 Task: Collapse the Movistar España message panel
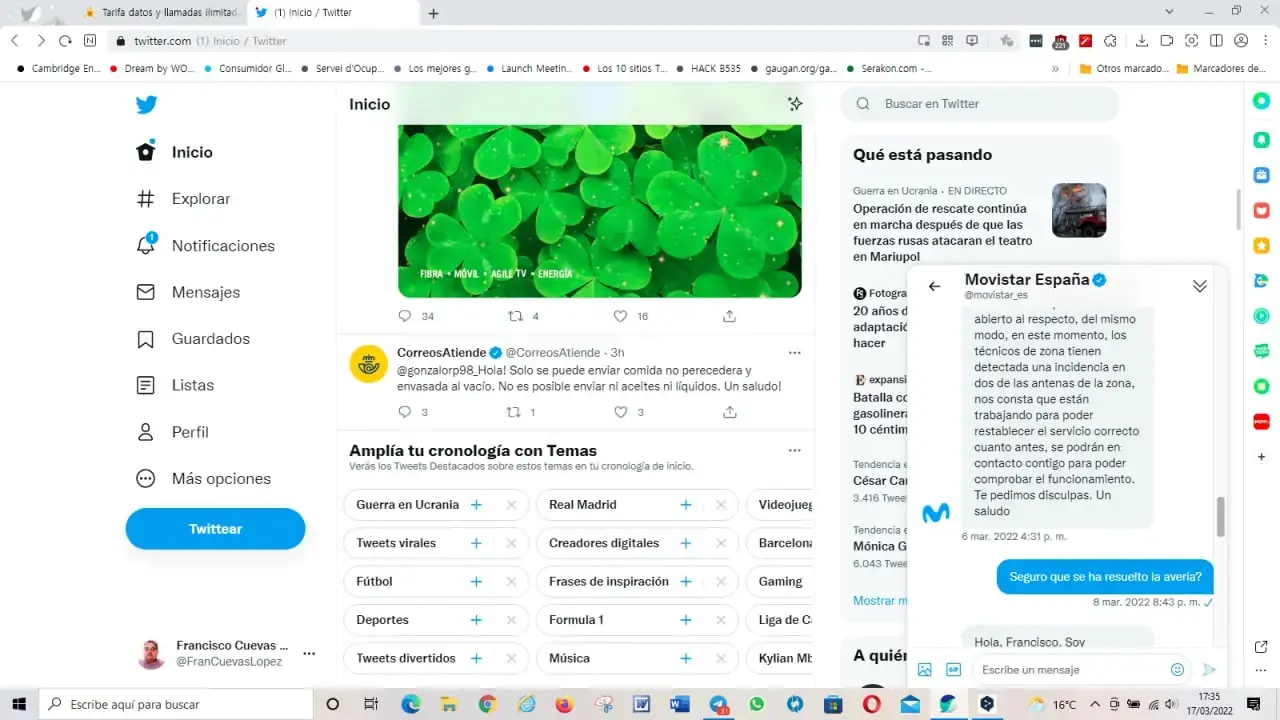tap(1200, 286)
